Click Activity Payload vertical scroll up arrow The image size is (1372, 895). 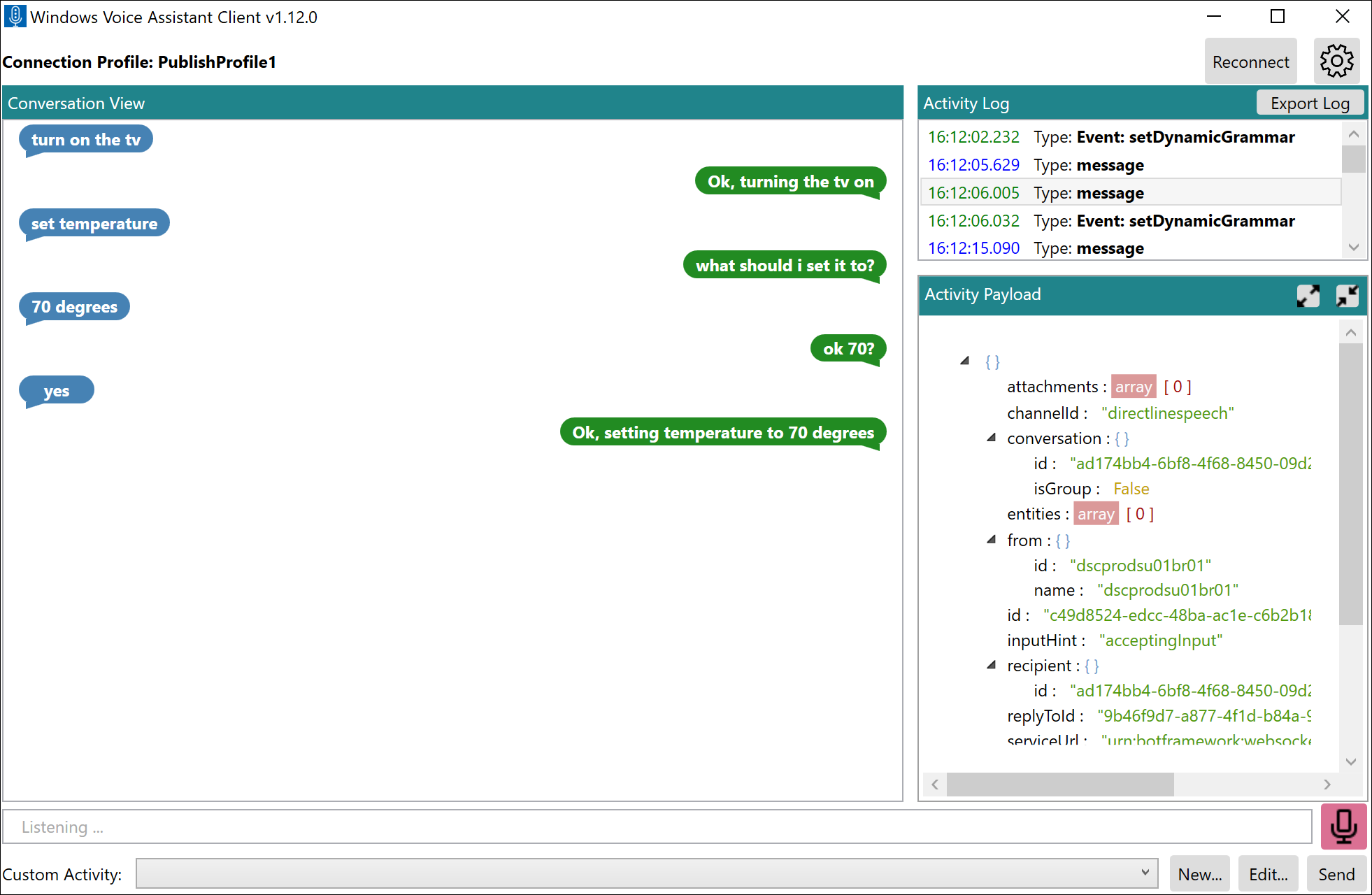click(x=1350, y=333)
